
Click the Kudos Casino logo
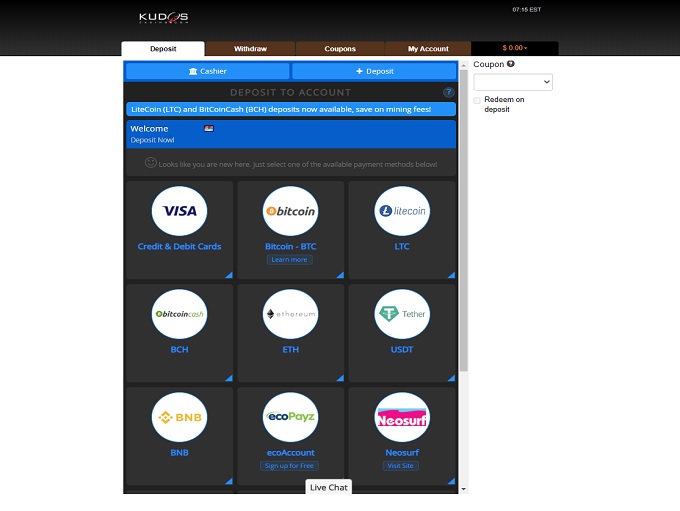(x=163, y=17)
